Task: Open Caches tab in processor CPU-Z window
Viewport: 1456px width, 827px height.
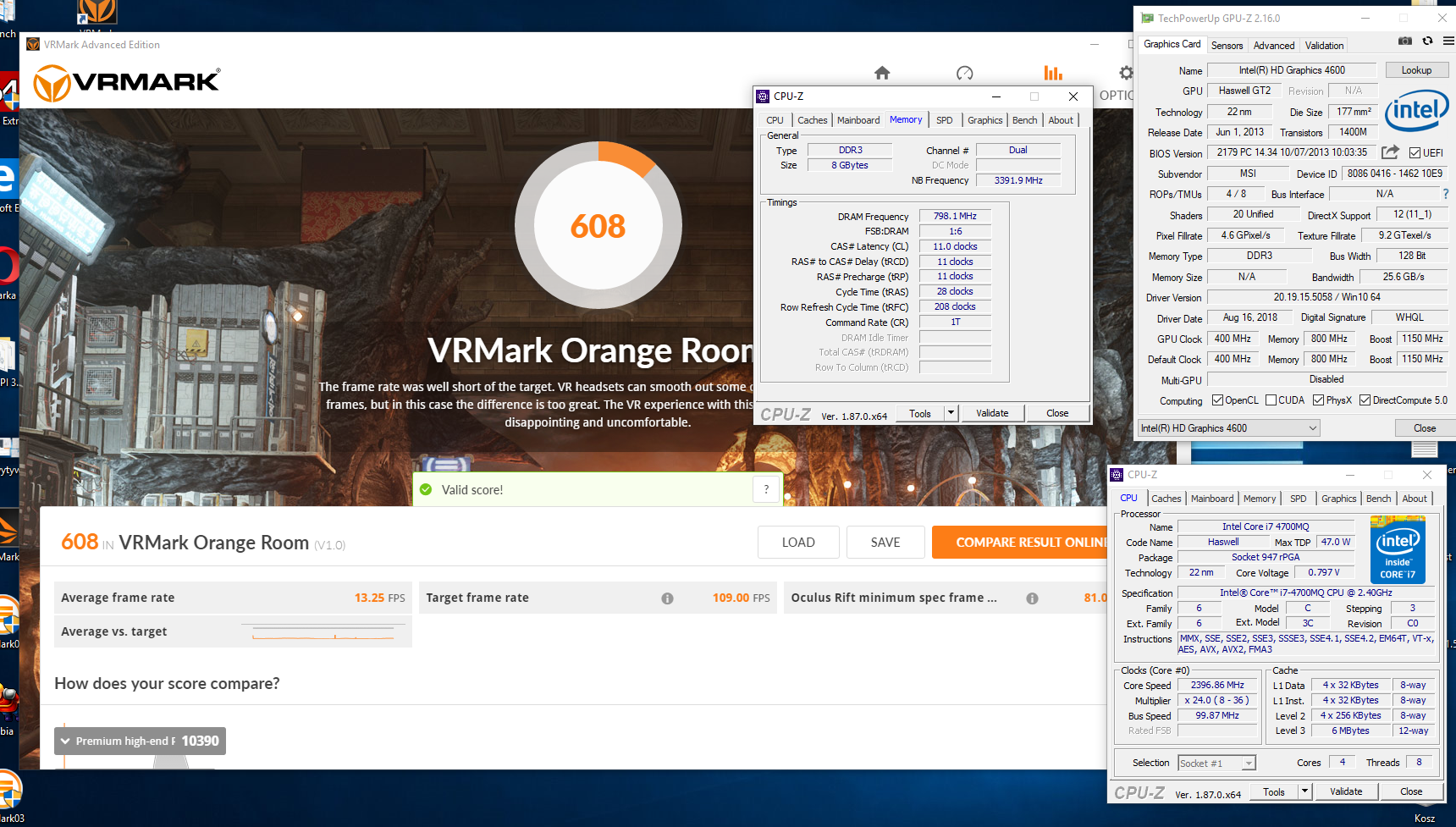Action: click(x=1166, y=499)
